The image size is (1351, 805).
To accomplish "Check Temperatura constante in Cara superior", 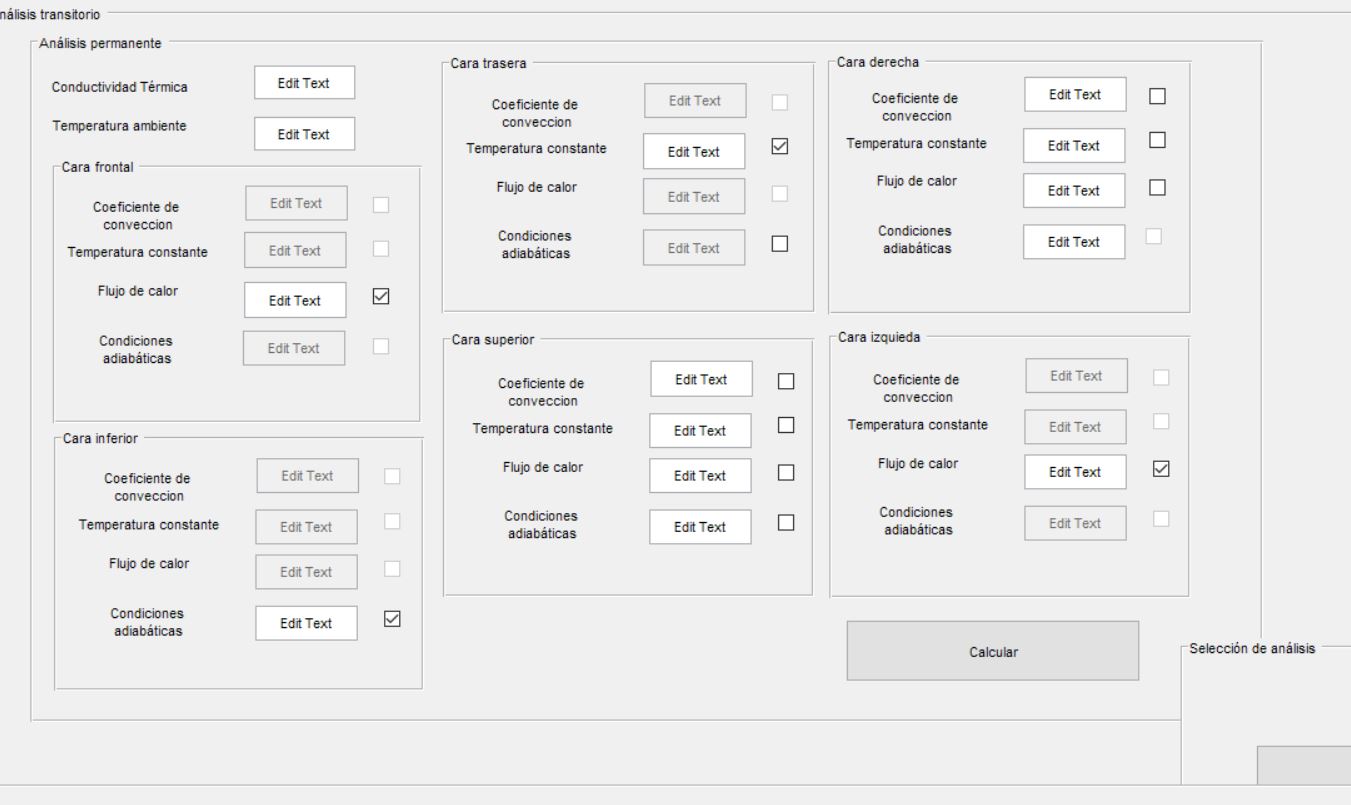I will point(786,426).
